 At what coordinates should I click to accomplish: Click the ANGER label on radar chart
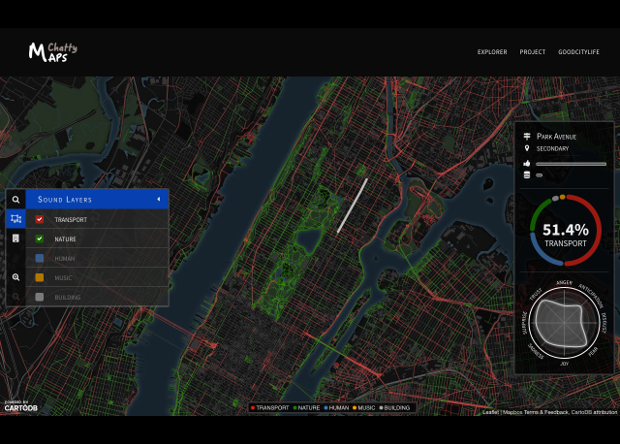click(564, 283)
